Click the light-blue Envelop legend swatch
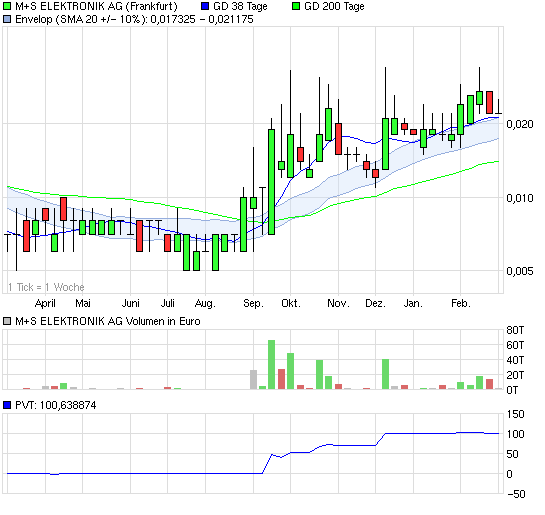This screenshot has width=545, height=515. point(7,19)
